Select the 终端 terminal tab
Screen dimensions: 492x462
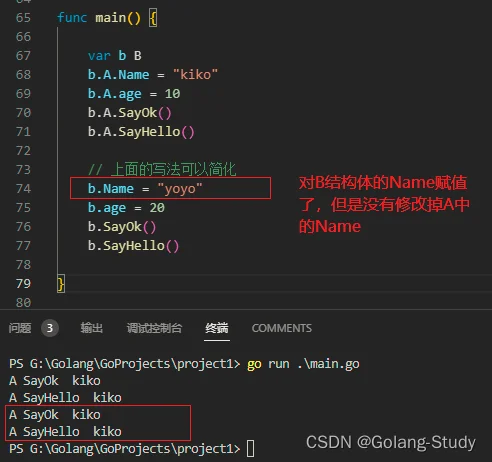pyautogui.click(x=217, y=328)
